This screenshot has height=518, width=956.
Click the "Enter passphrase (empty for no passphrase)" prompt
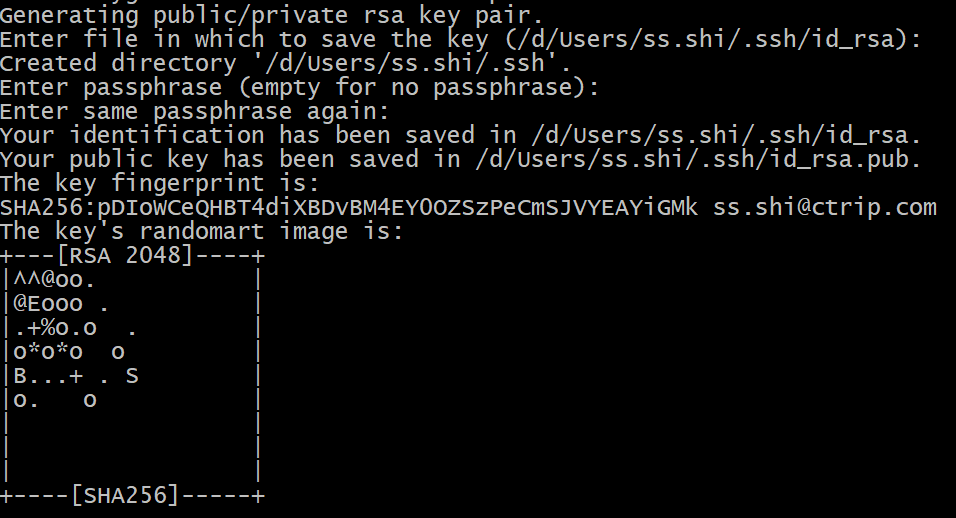[299, 87]
